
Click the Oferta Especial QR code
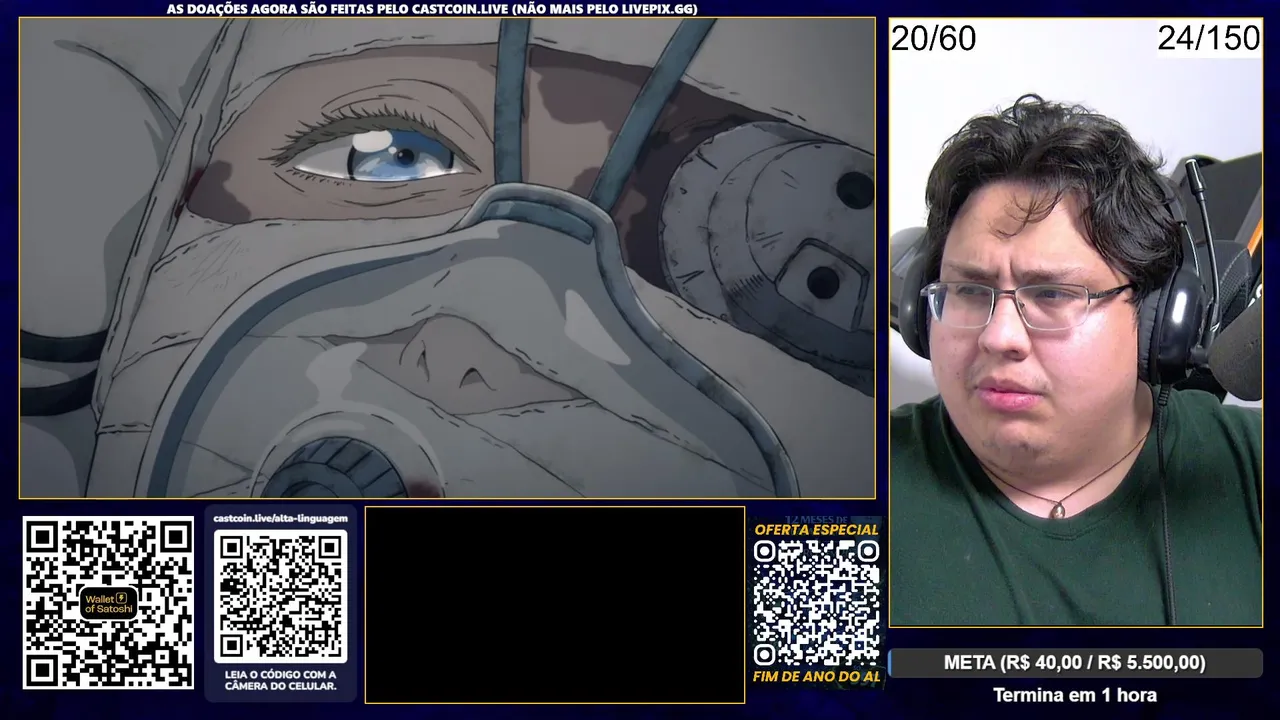pyautogui.click(x=816, y=603)
